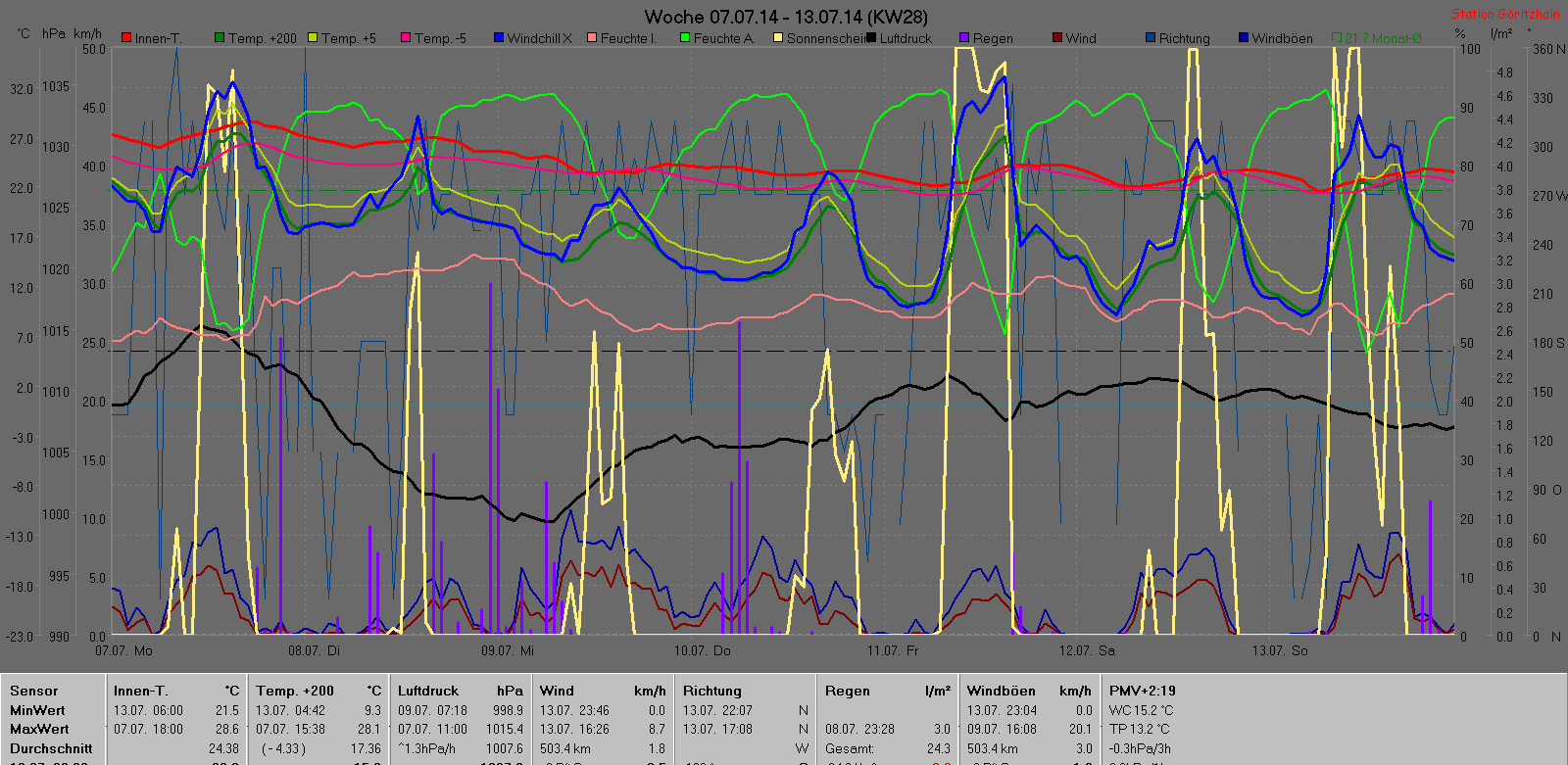Select the Innen-T. legend label
This screenshot has height=765, width=1568.
coord(159,39)
